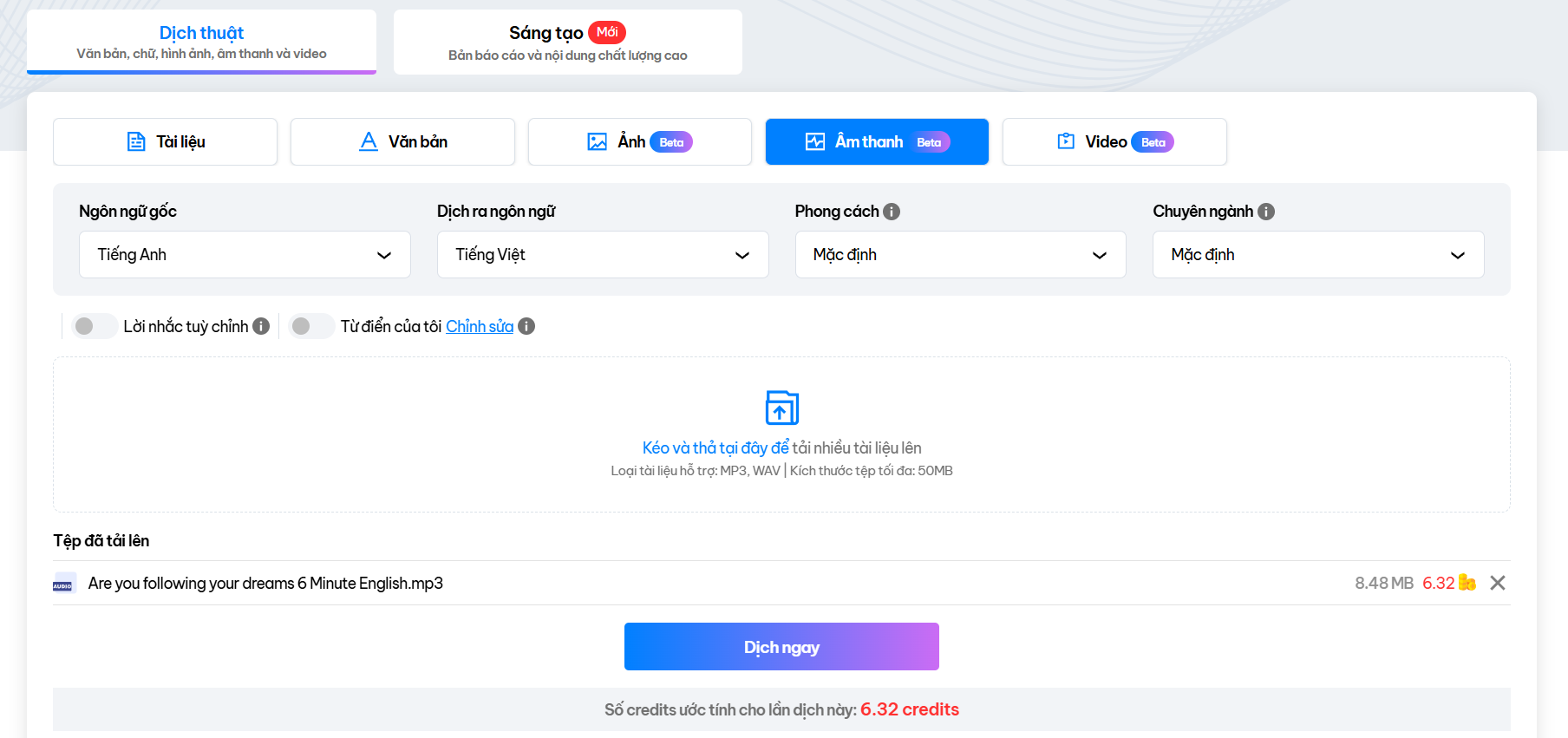Viewport: 1568px width, 738px height.
Task: Switch to the Video Beta tab
Action: 1114,142
